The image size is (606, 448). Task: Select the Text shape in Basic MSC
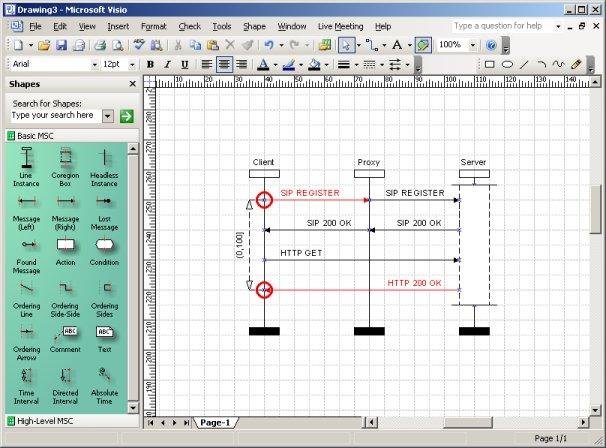click(x=104, y=339)
